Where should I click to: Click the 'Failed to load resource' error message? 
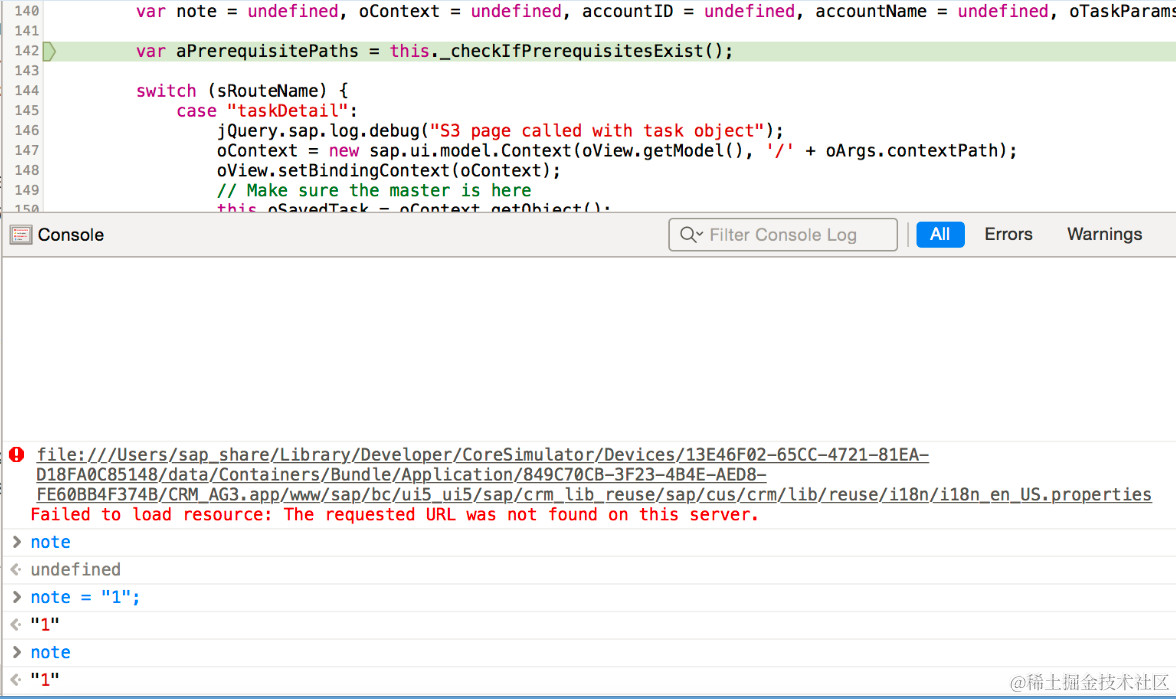tap(394, 514)
